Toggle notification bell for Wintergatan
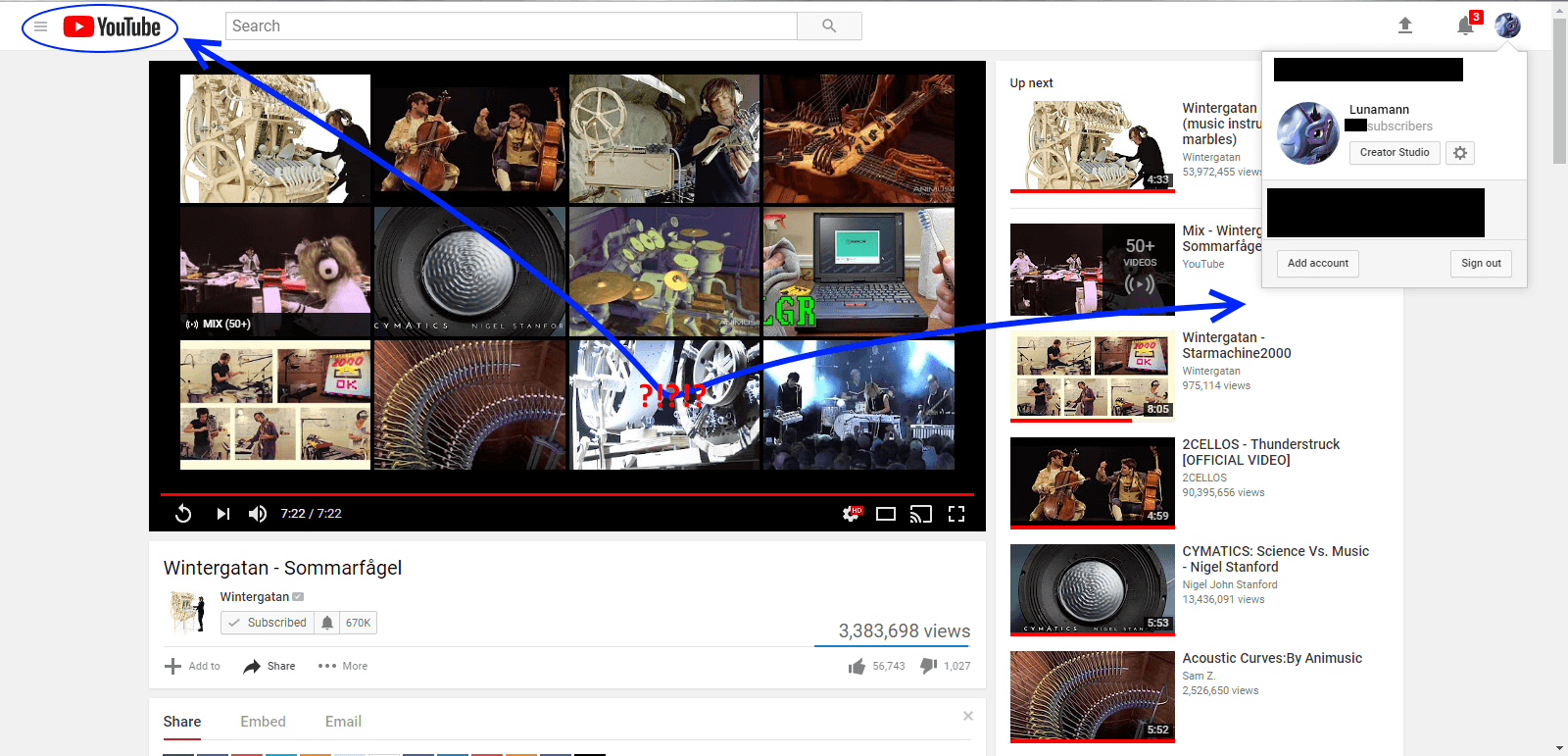The width and height of the screenshot is (1568, 756). click(327, 623)
